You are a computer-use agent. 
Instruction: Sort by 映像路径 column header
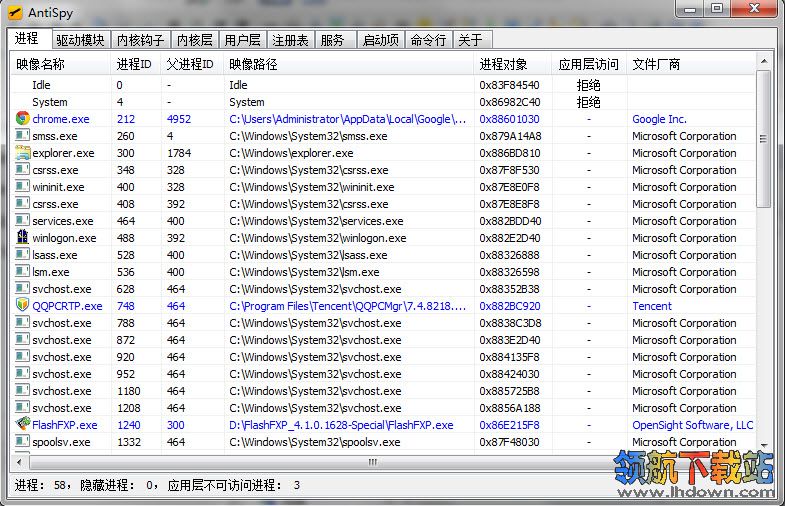[x=348, y=64]
